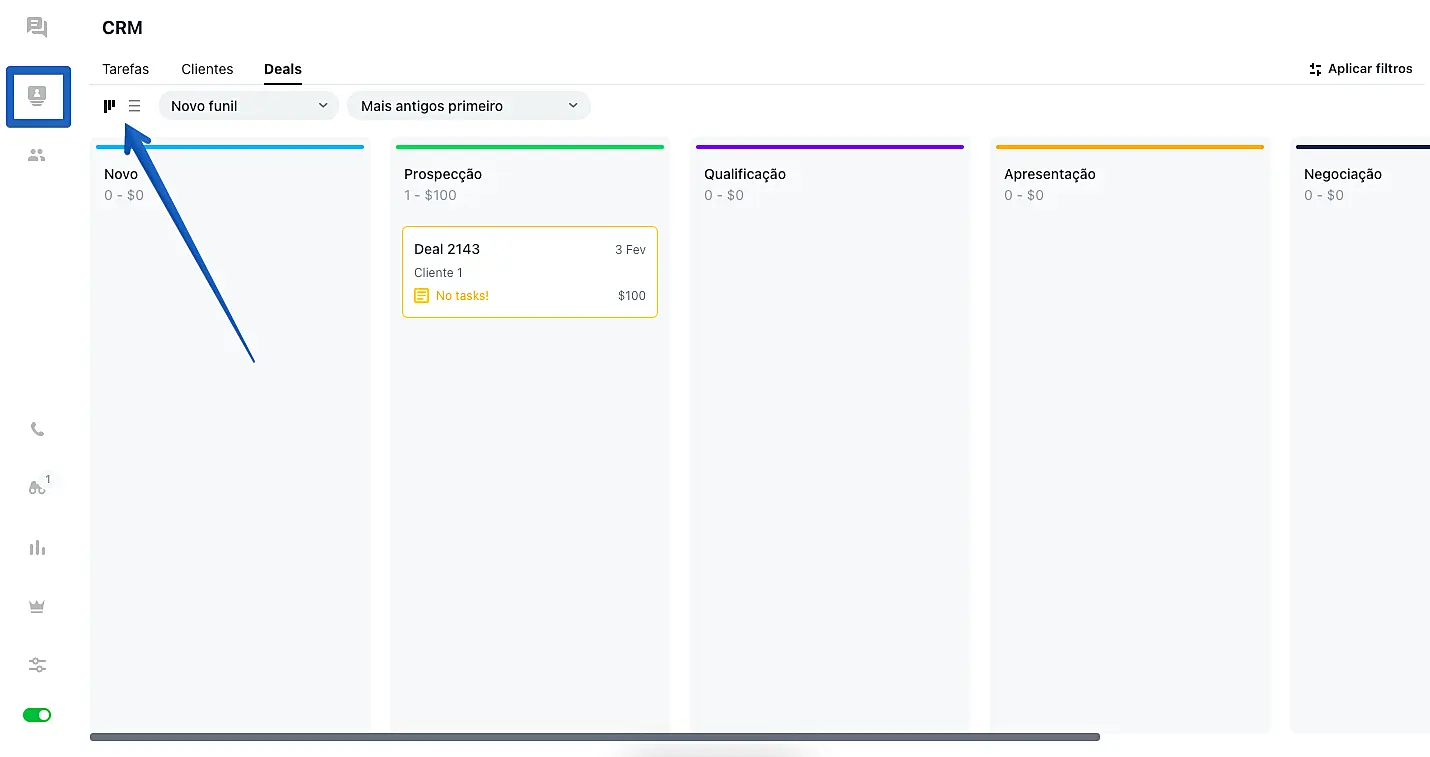Image resolution: width=1430 pixels, height=757 pixels.
Task: Open the Novo funil dropdown
Action: point(247,105)
